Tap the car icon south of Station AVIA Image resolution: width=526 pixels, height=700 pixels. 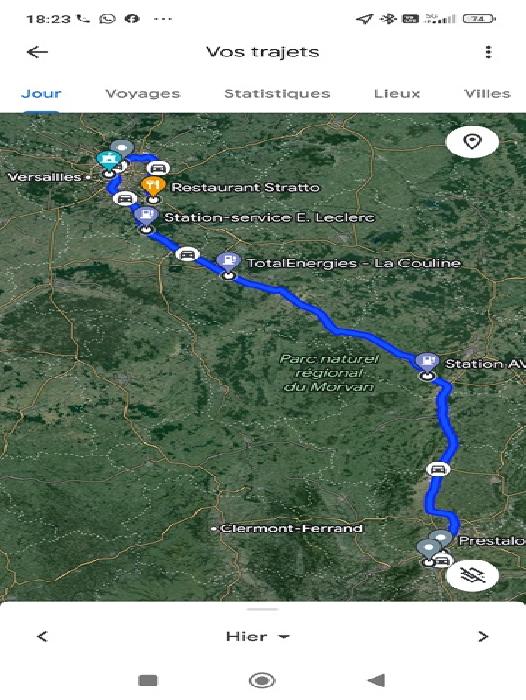click(438, 469)
